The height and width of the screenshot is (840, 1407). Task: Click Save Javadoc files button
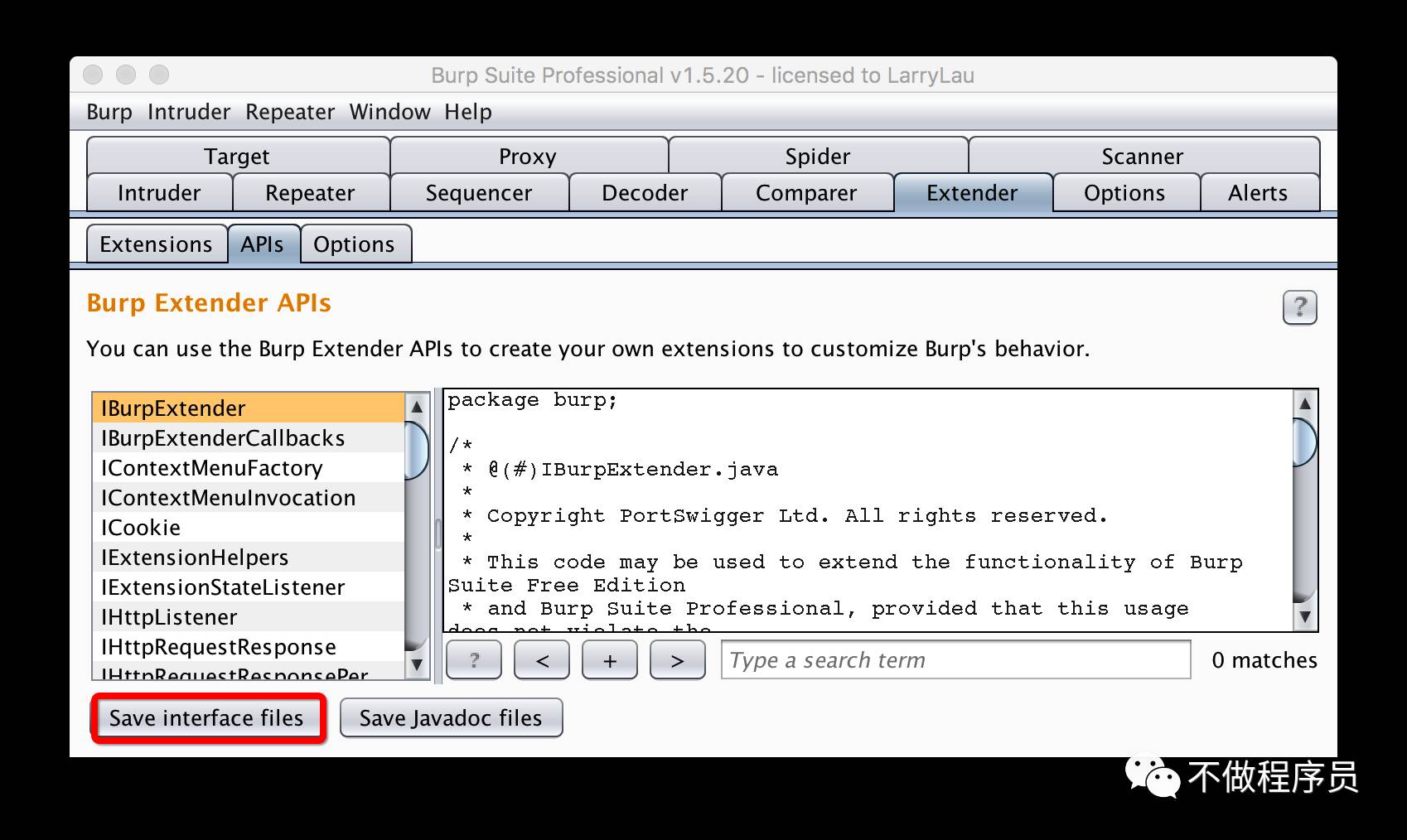(x=451, y=718)
